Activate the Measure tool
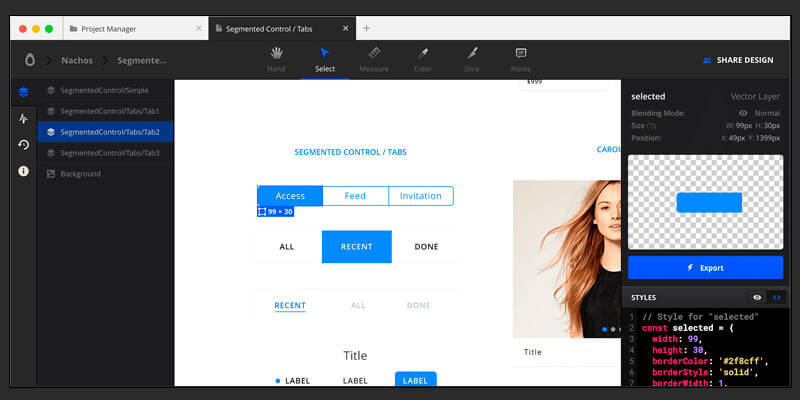The image size is (800, 400). click(x=374, y=59)
